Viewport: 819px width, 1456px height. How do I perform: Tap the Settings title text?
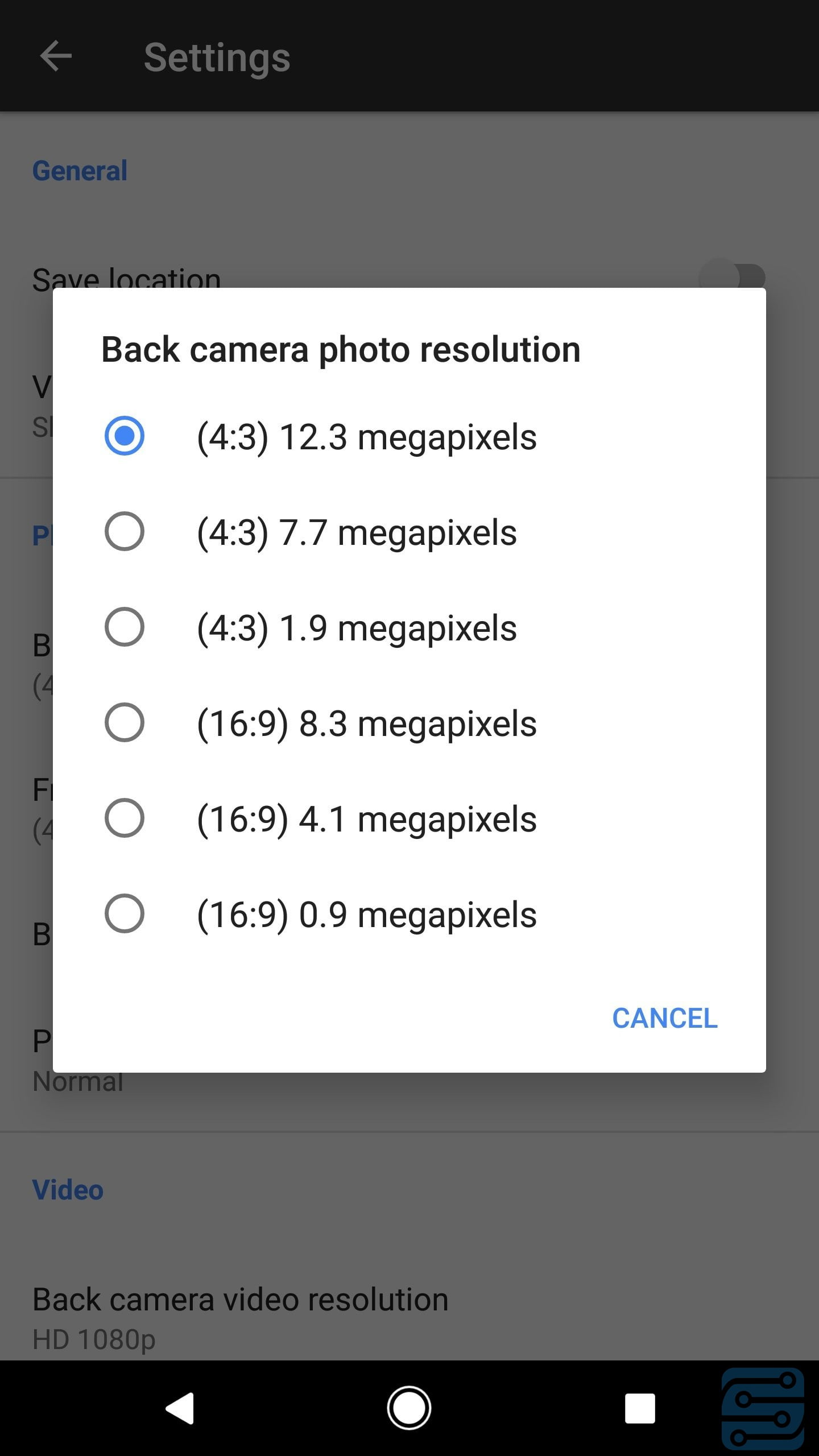click(217, 57)
